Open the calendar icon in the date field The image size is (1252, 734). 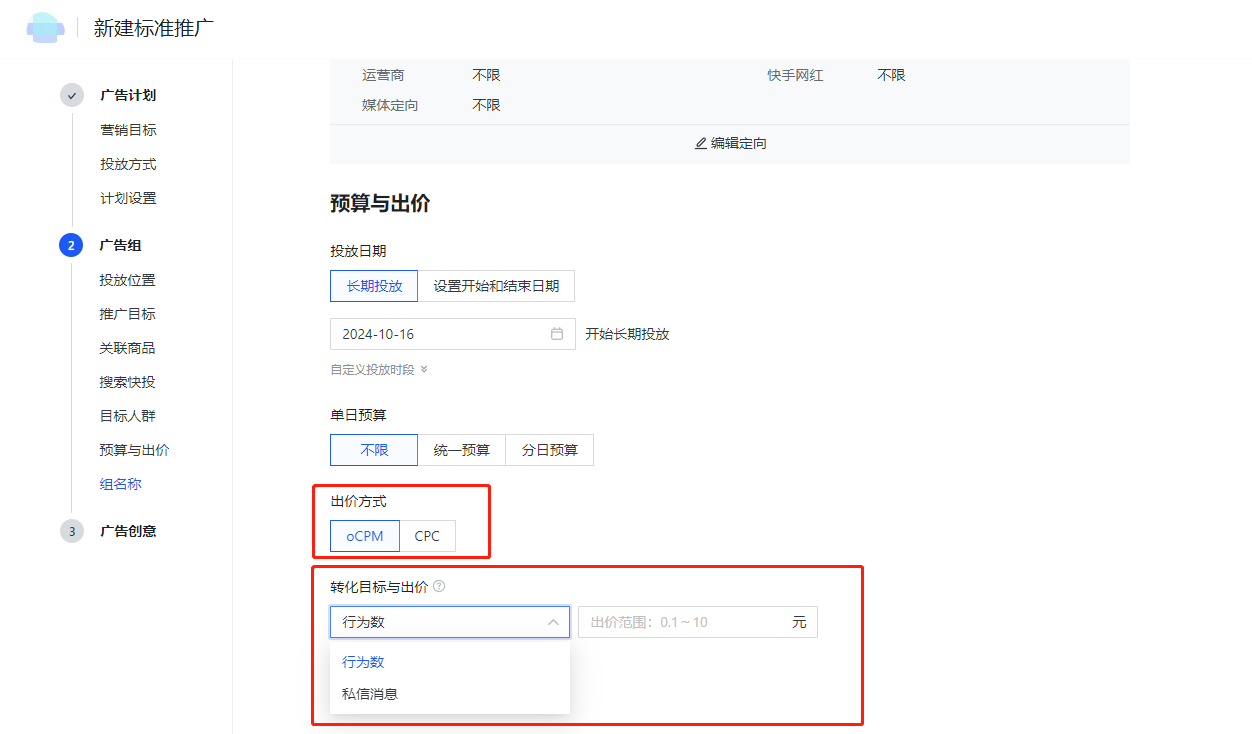coord(559,333)
